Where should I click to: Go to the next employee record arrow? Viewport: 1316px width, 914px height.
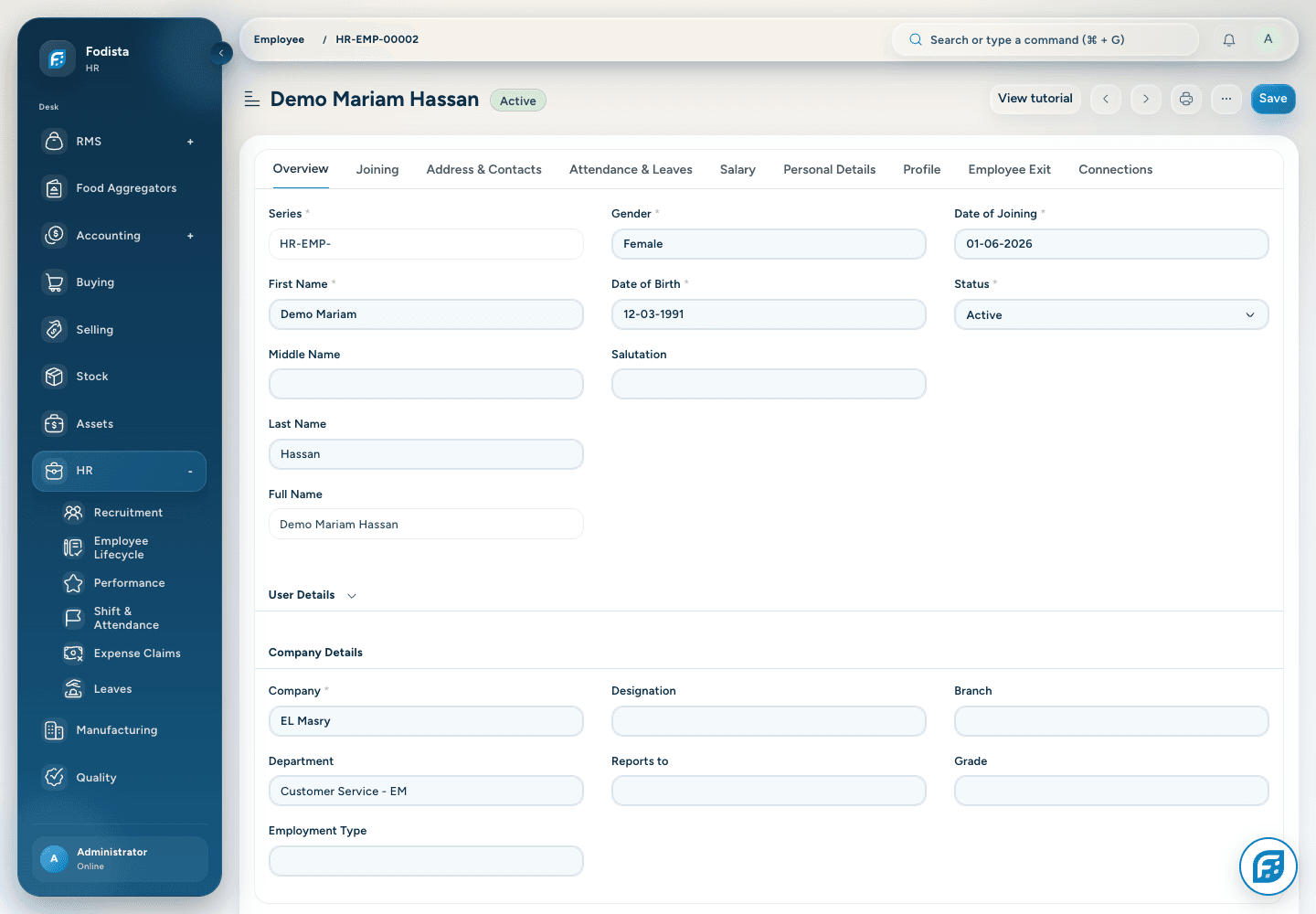click(1146, 99)
